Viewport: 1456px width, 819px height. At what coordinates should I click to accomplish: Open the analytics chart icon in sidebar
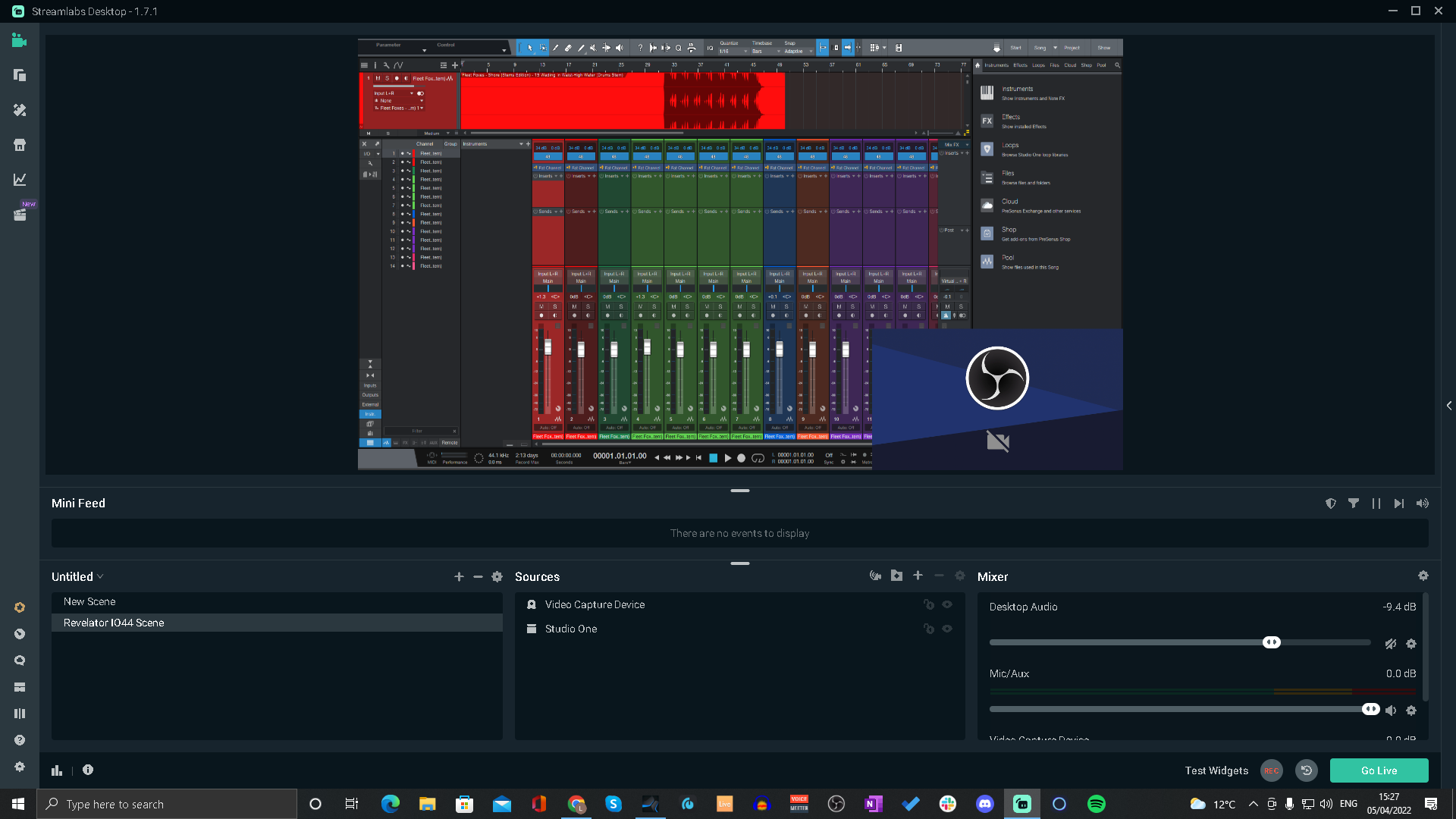click(20, 180)
